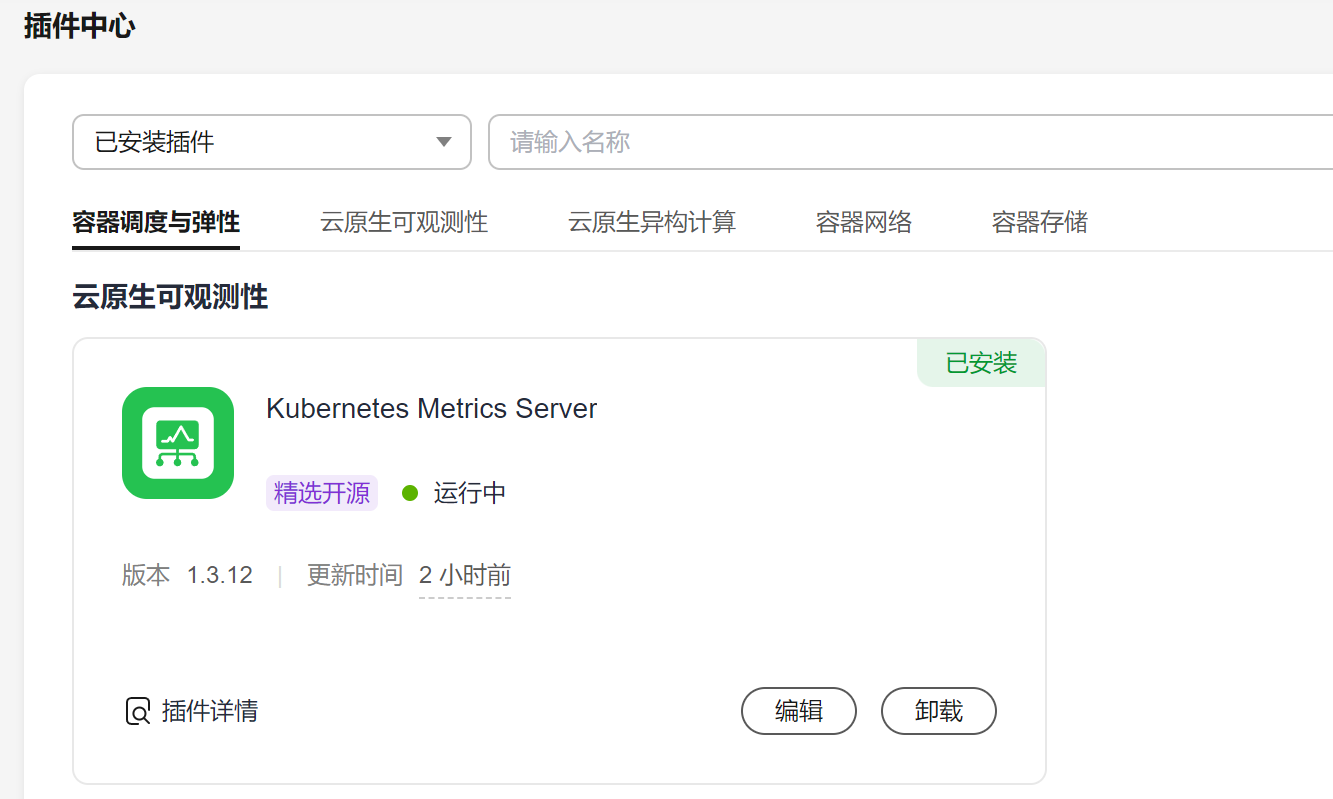Viewport: 1333px width, 799px height.
Task: Show the 容器存储 tab
Action: [1040, 222]
